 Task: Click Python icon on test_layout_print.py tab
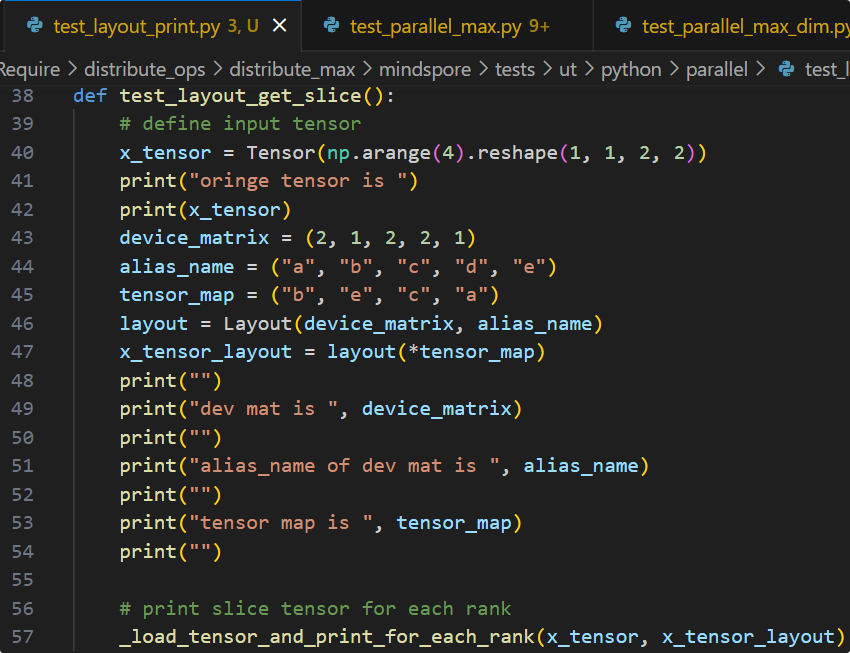click(x=33, y=26)
